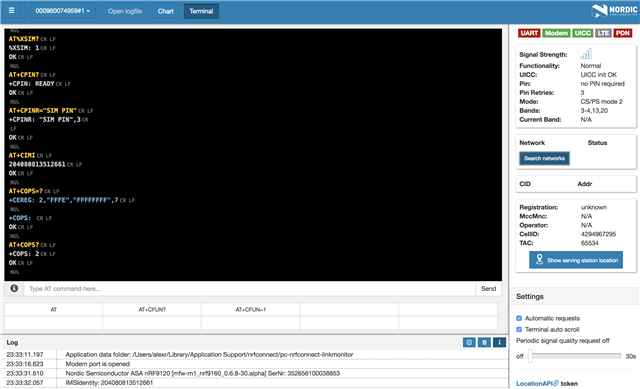Click the PDN status indicator
Image resolution: width=640 pixels, height=389 pixels.
(x=622, y=33)
